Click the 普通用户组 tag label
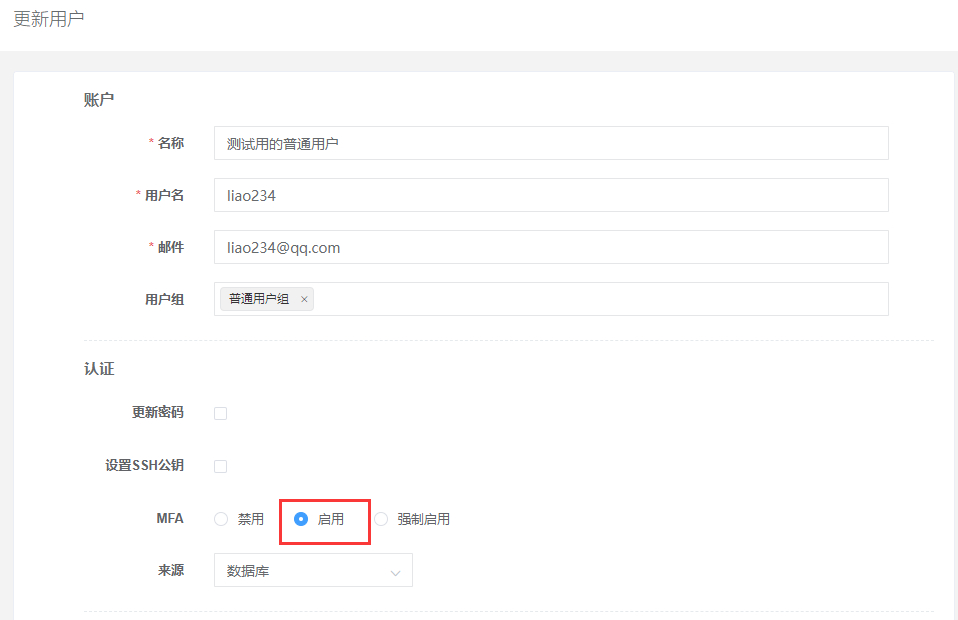 [257, 299]
